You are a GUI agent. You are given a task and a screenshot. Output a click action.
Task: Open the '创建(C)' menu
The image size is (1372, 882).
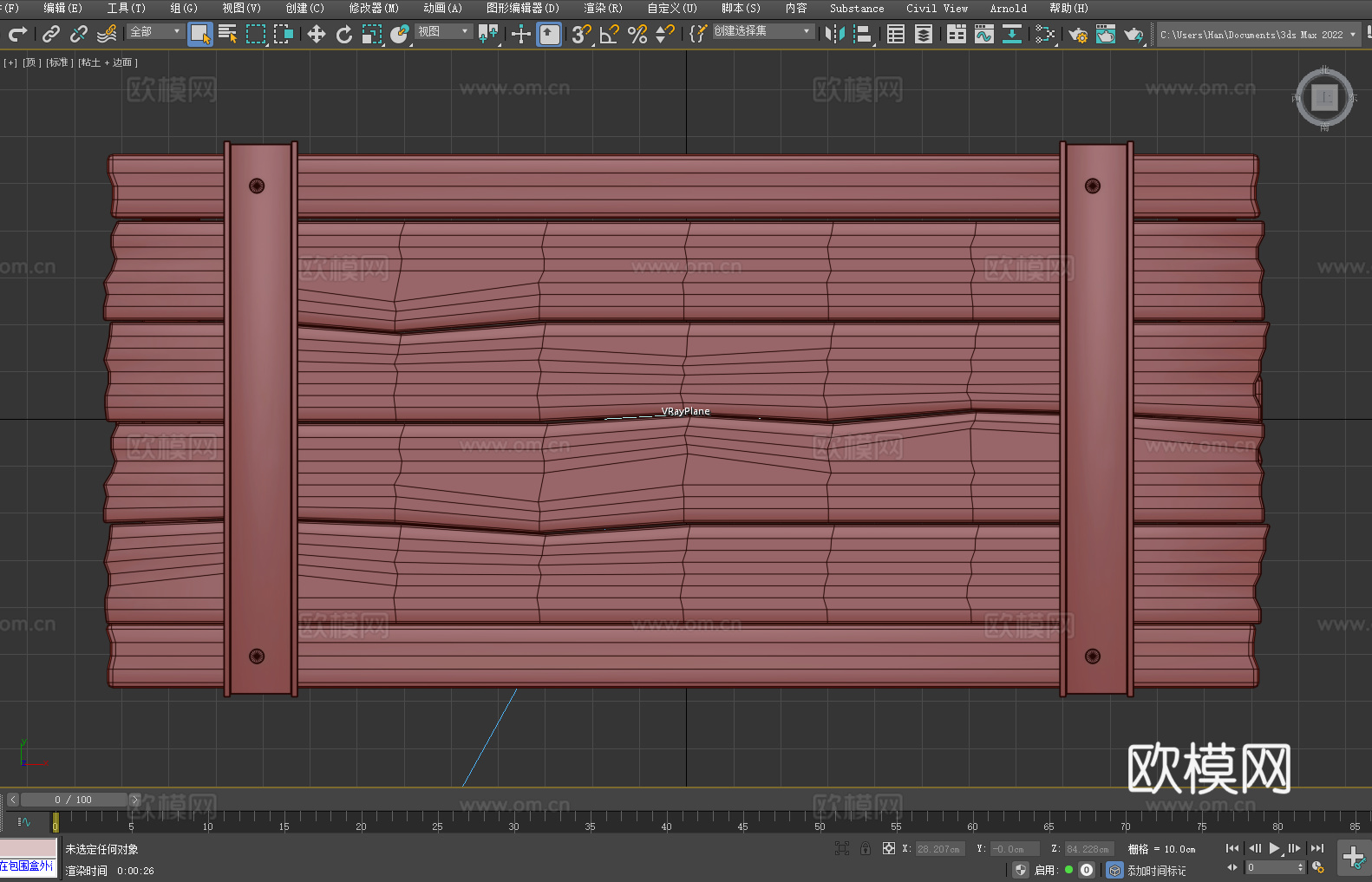click(x=304, y=8)
